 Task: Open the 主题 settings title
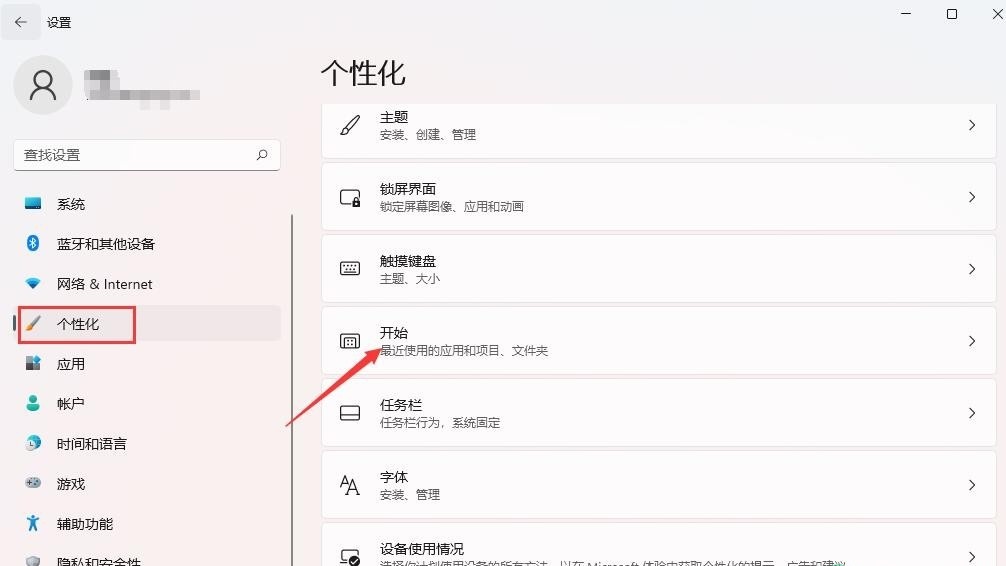(394, 117)
